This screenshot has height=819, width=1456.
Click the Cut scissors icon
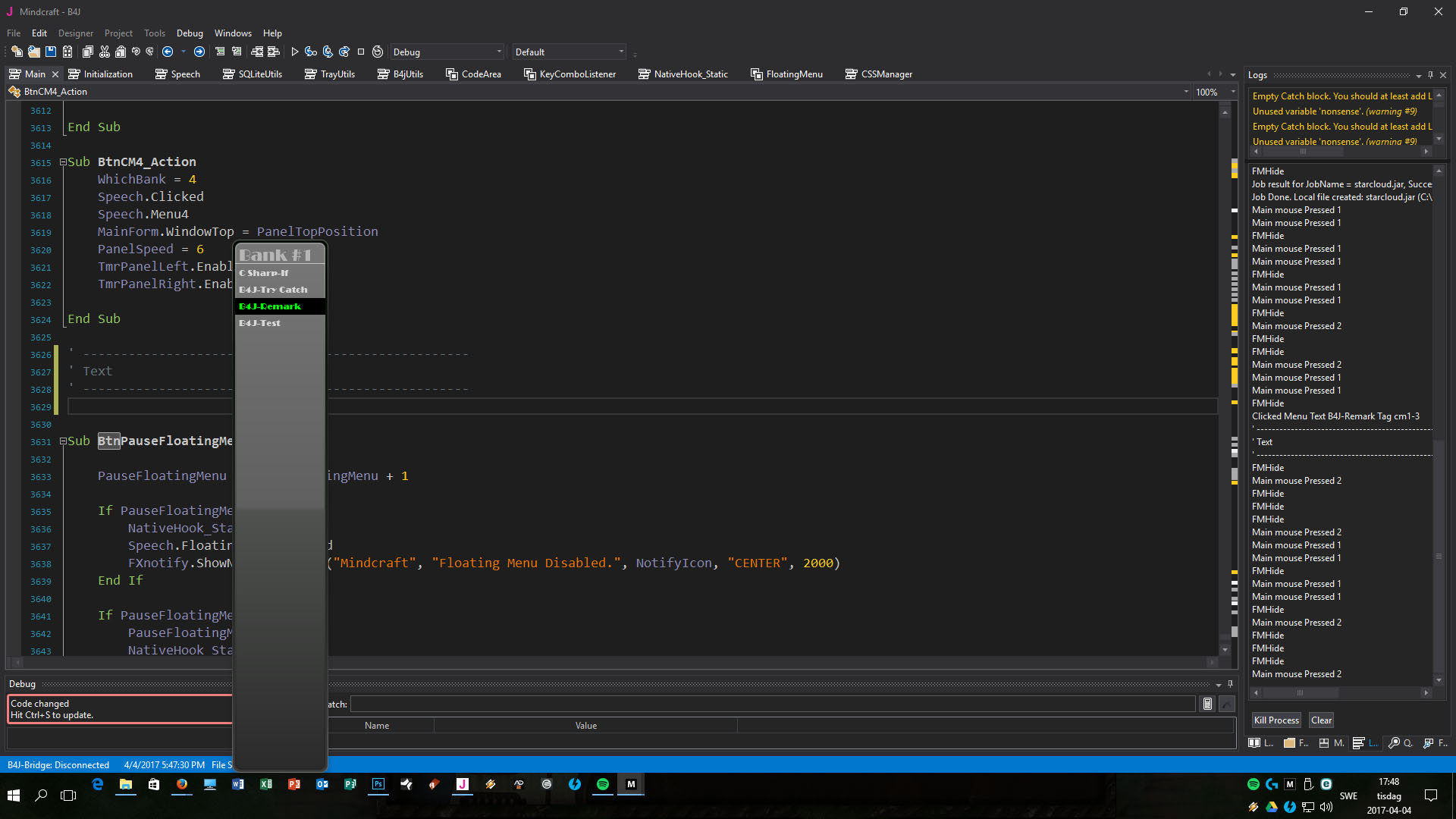tap(105, 52)
